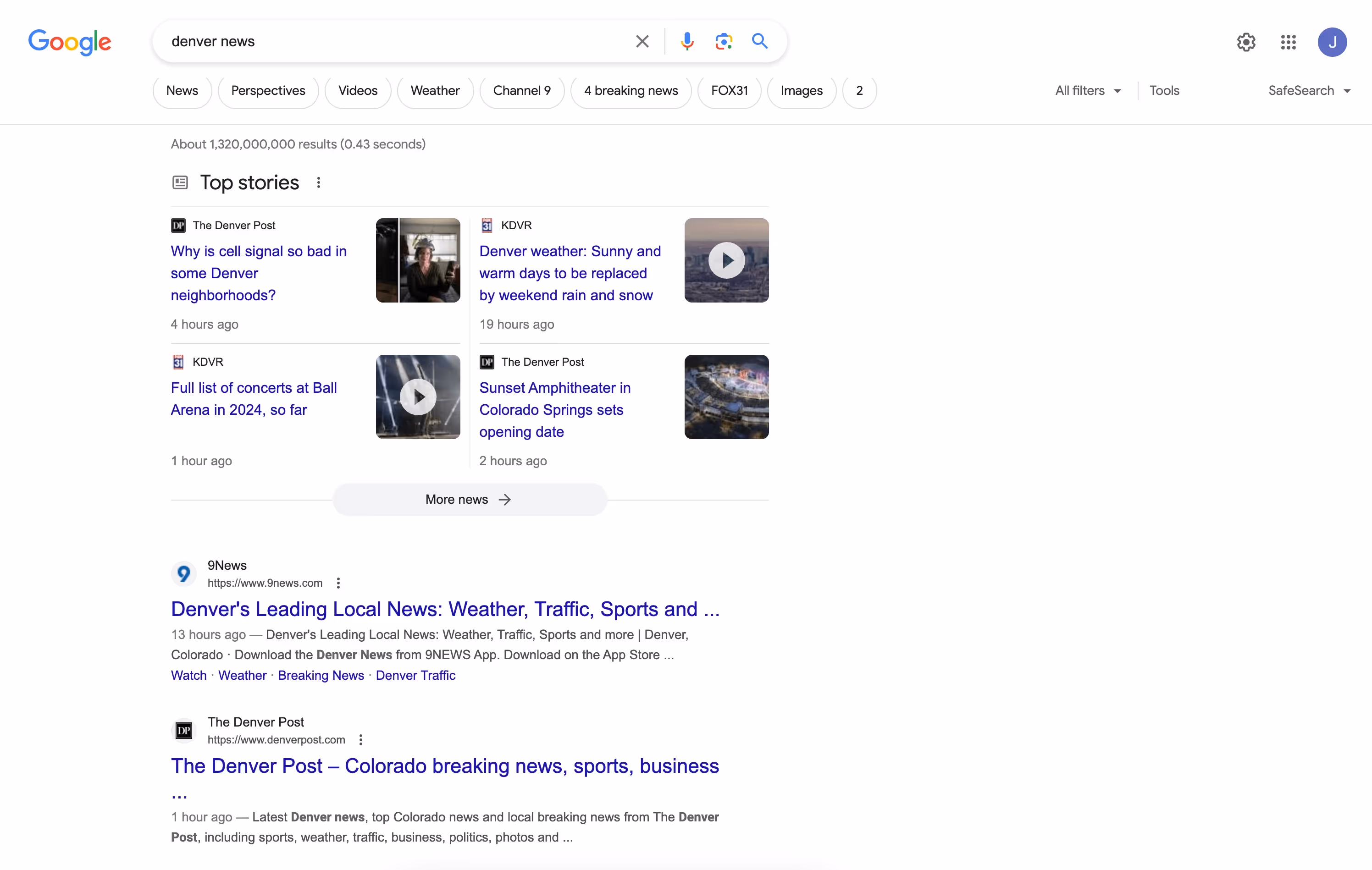This screenshot has width=1372, height=870.
Task: Click the voice search microphone icon
Action: tap(687, 41)
